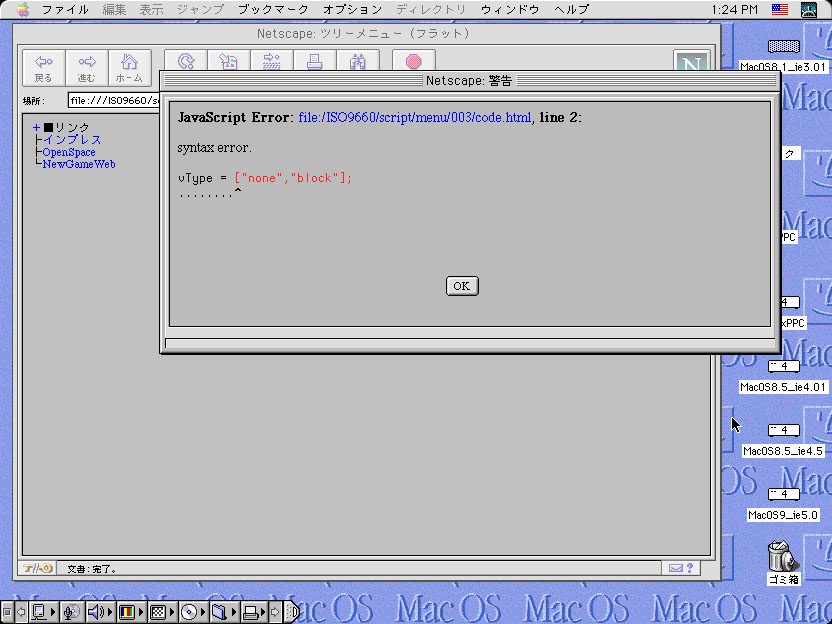Open the monitor resolution checkerboard strip module
The image size is (832, 624).
tap(162, 612)
